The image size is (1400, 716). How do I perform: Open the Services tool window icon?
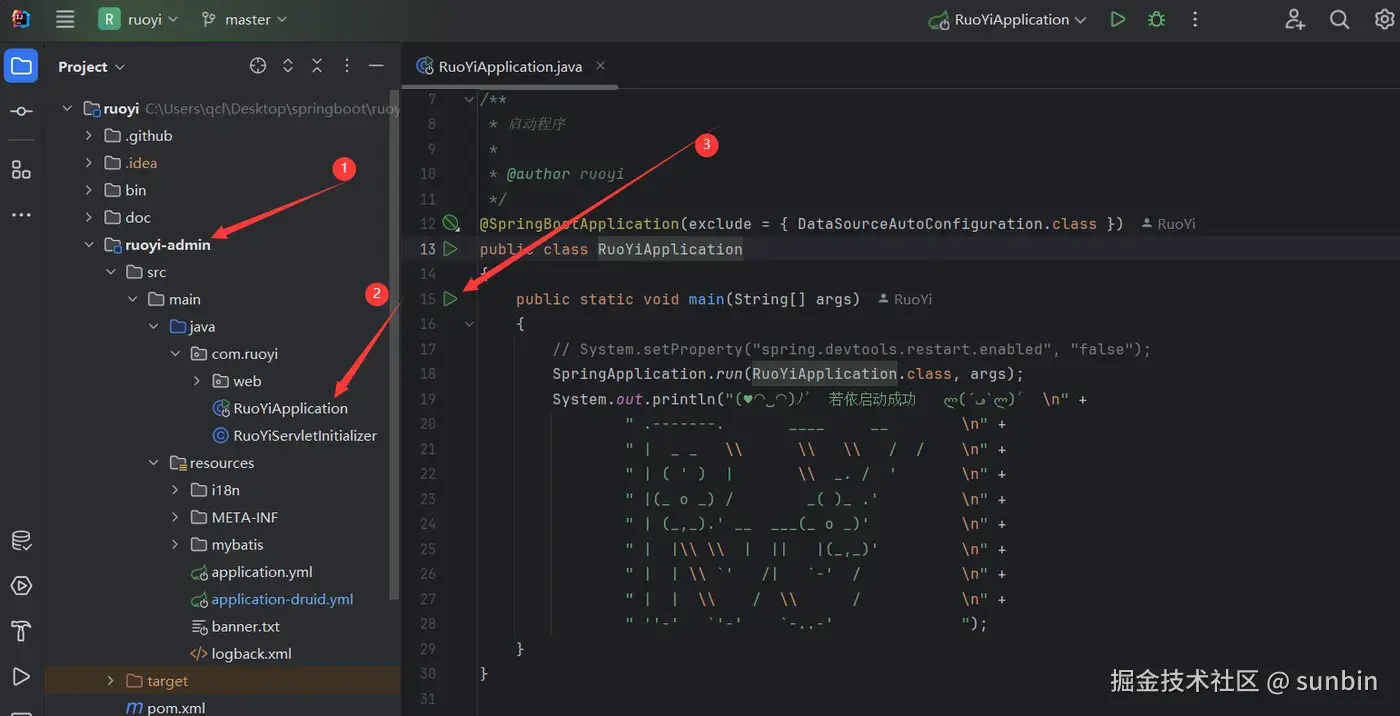coord(21,586)
